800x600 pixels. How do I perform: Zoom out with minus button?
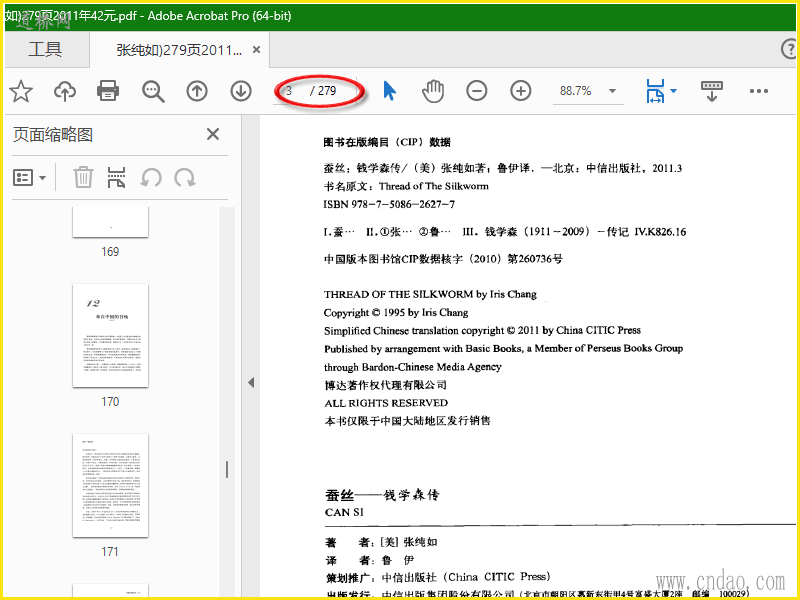477,91
